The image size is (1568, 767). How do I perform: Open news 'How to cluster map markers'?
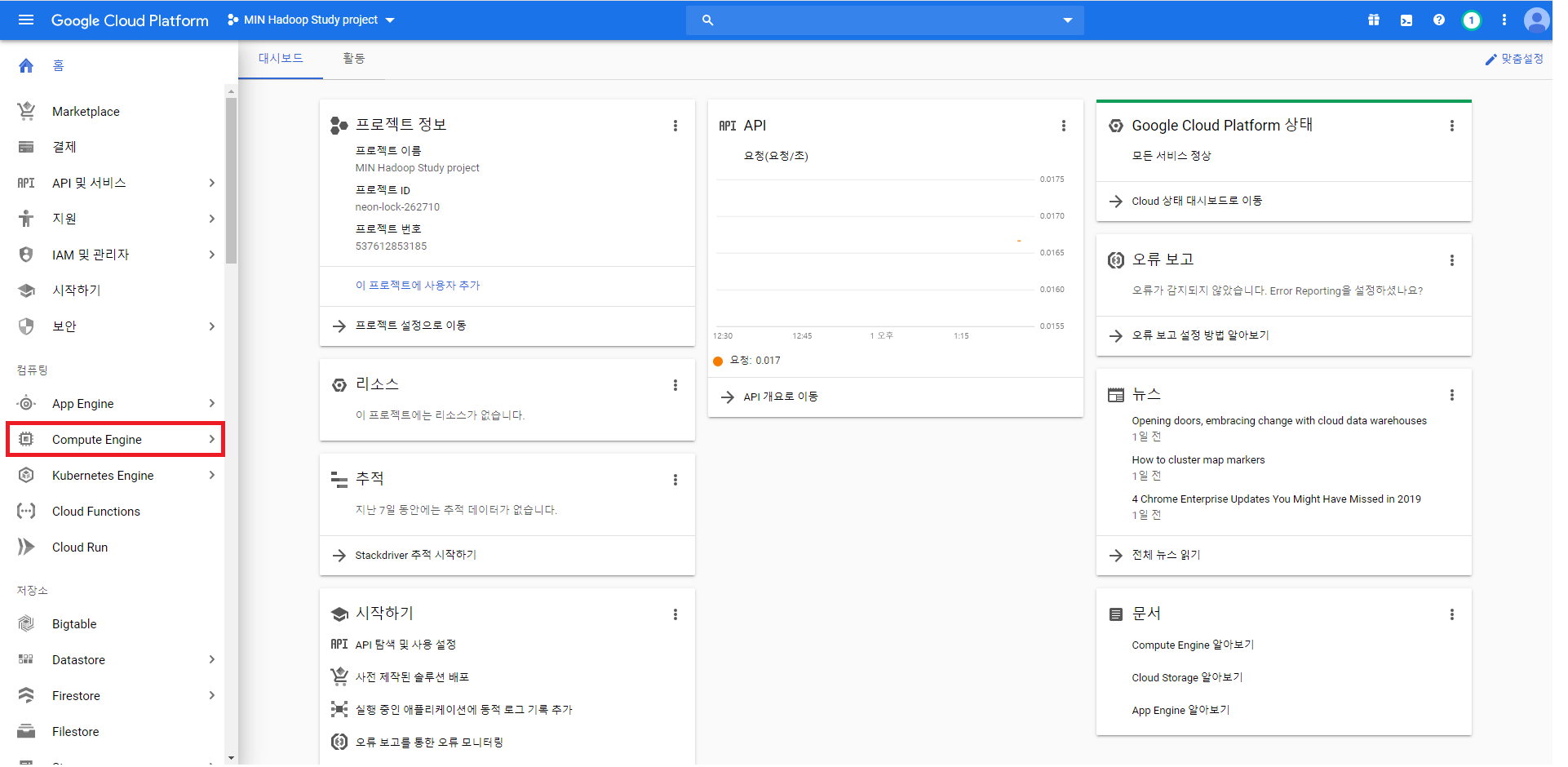coord(1198,460)
